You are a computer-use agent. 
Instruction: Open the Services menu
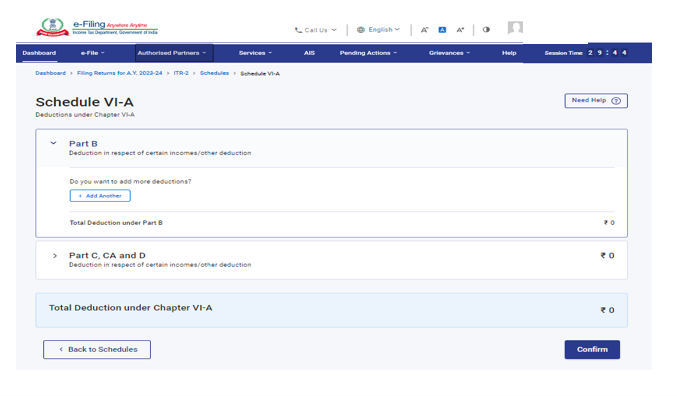[256, 53]
